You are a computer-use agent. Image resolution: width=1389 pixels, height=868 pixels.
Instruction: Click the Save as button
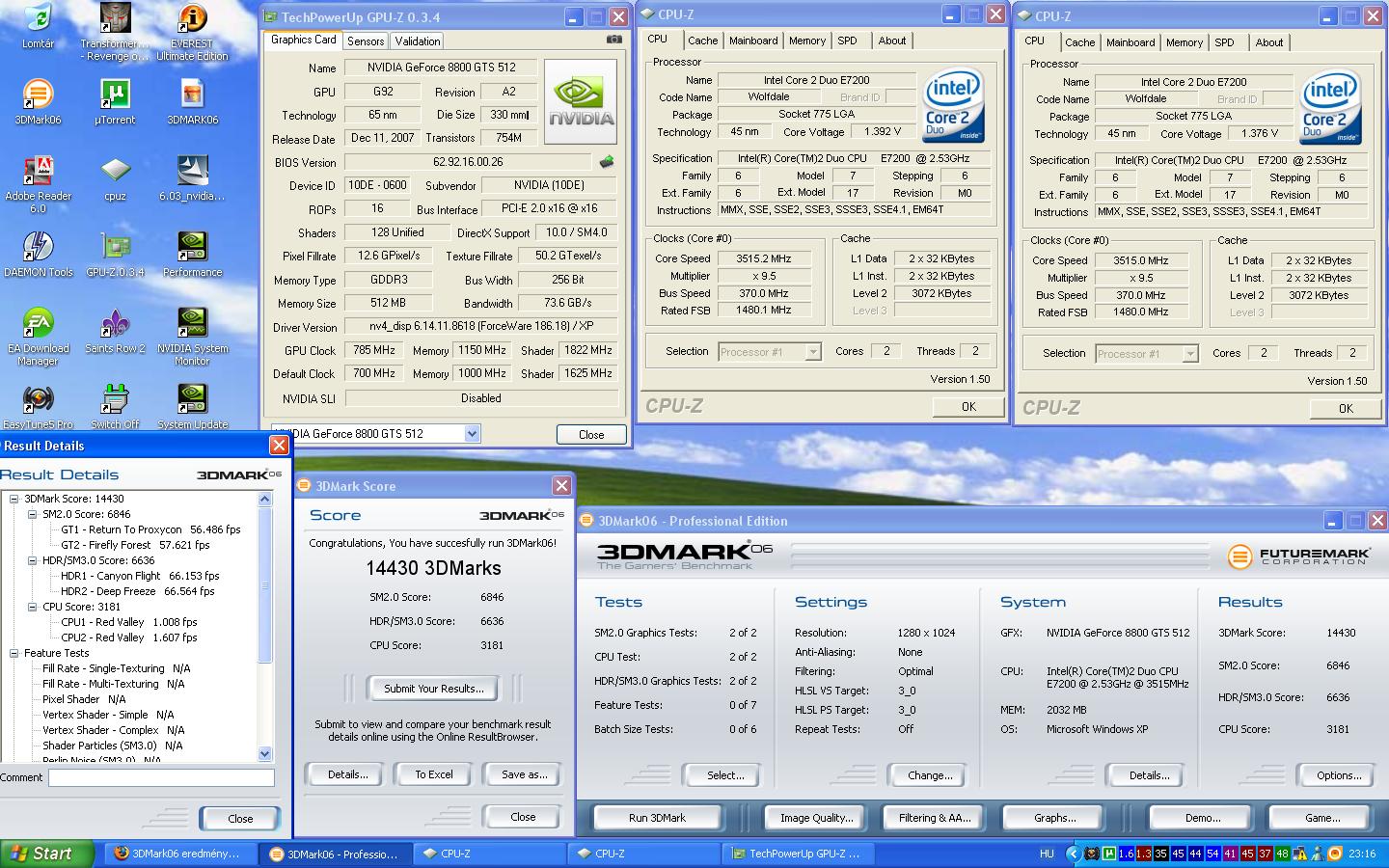(524, 774)
